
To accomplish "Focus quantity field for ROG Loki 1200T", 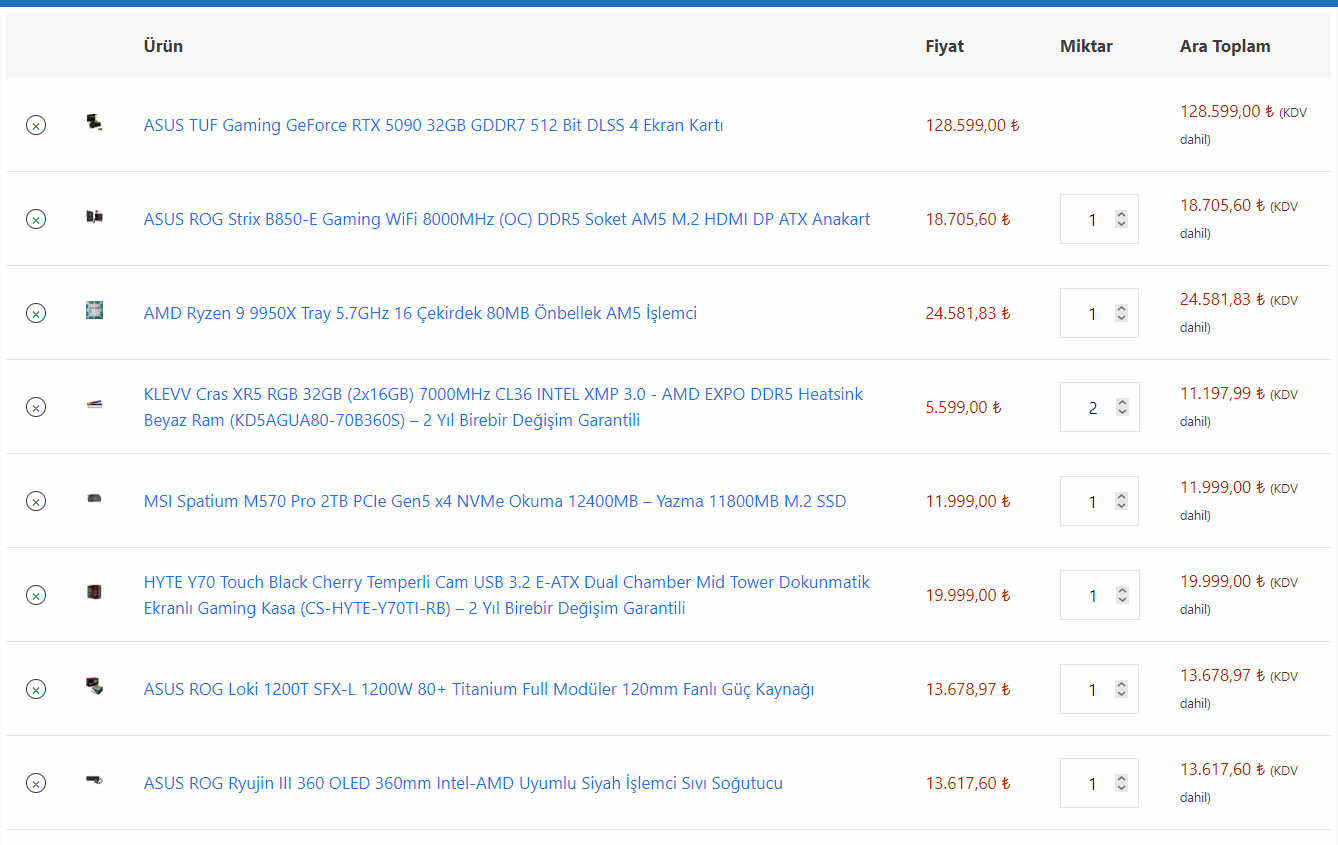I will [x=1099, y=689].
